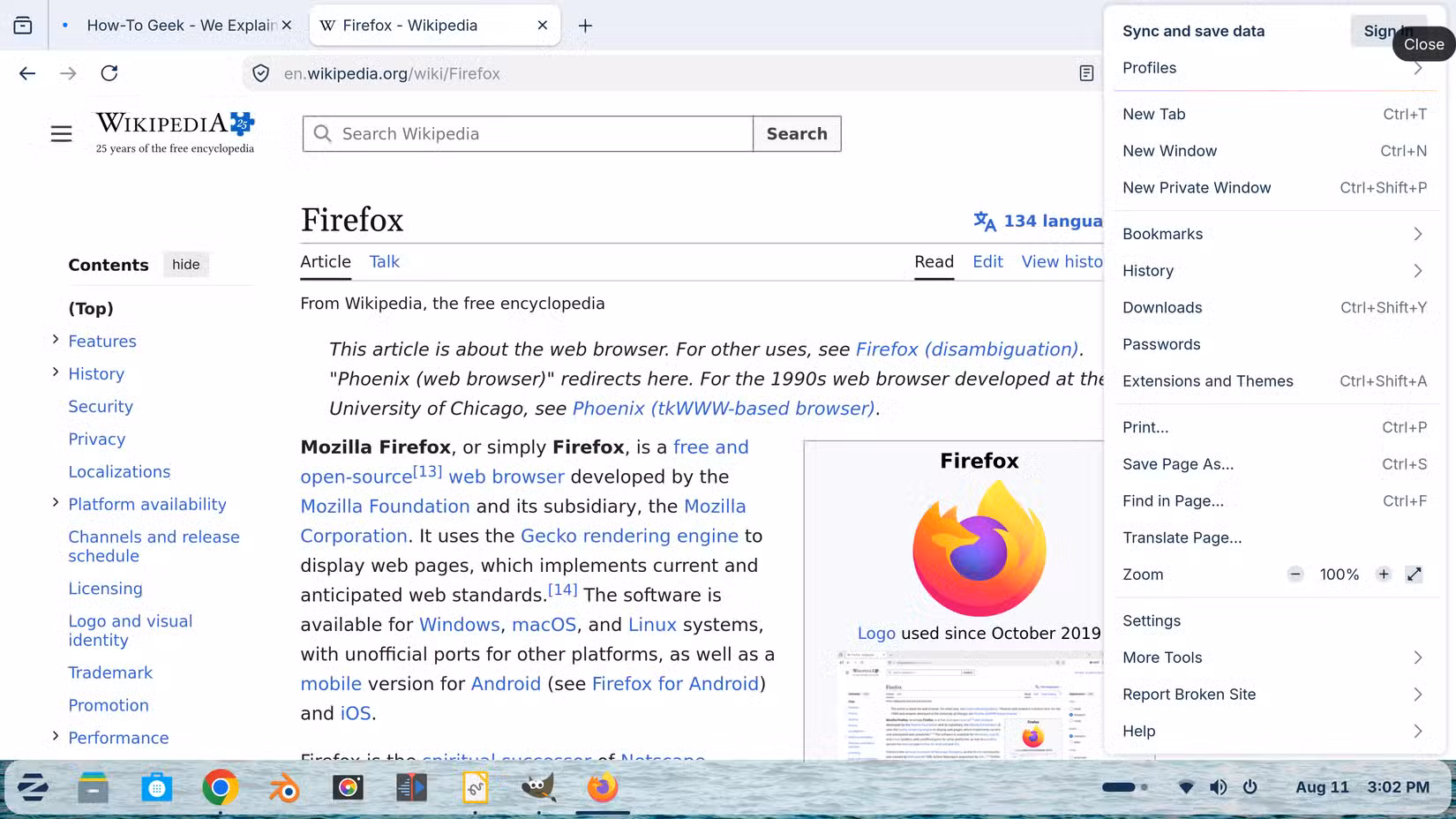This screenshot has width=1456, height=819.
Task: Click workspace indicator pill in taskbar
Action: click(x=1119, y=787)
